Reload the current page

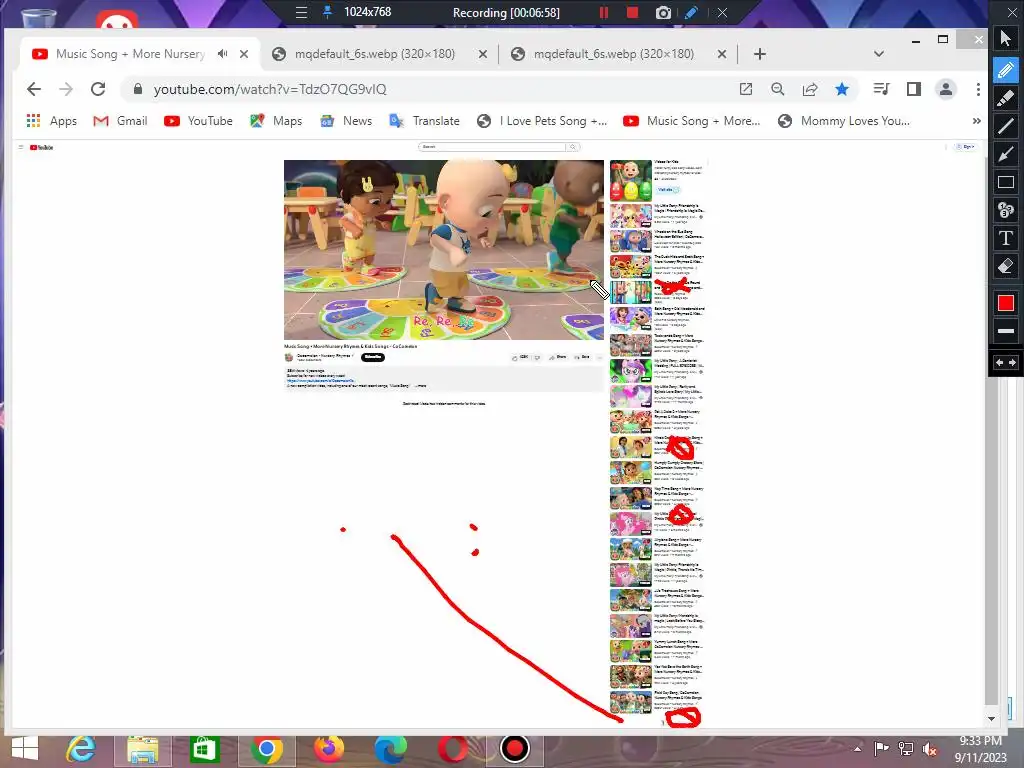98,89
